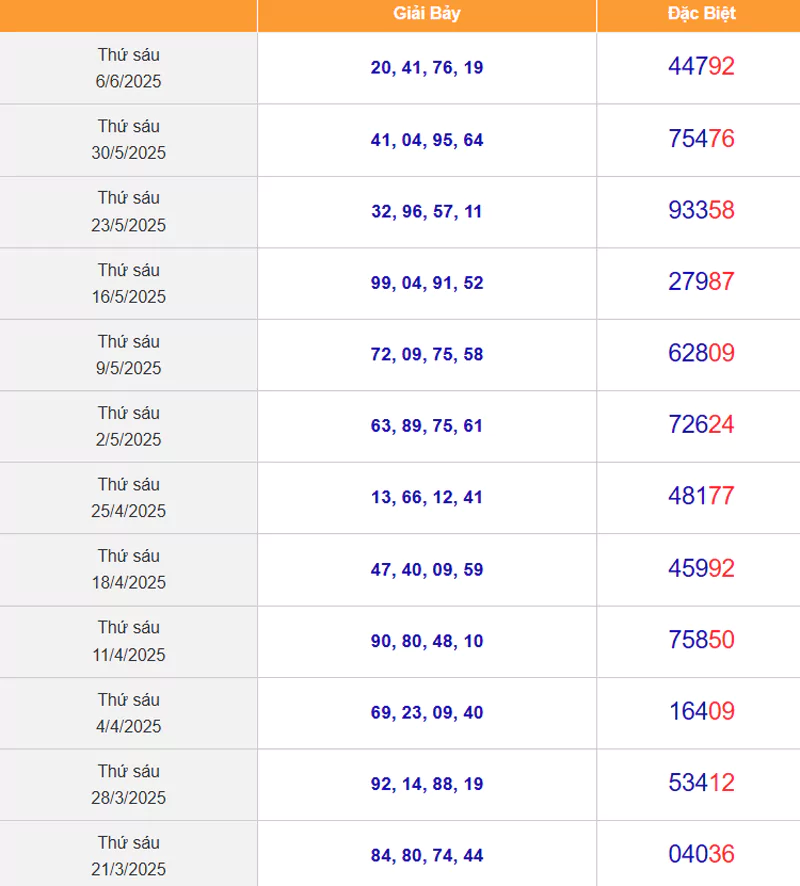Click special prize number 93358
This screenshot has height=886, width=800.
click(x=701, y=210)
